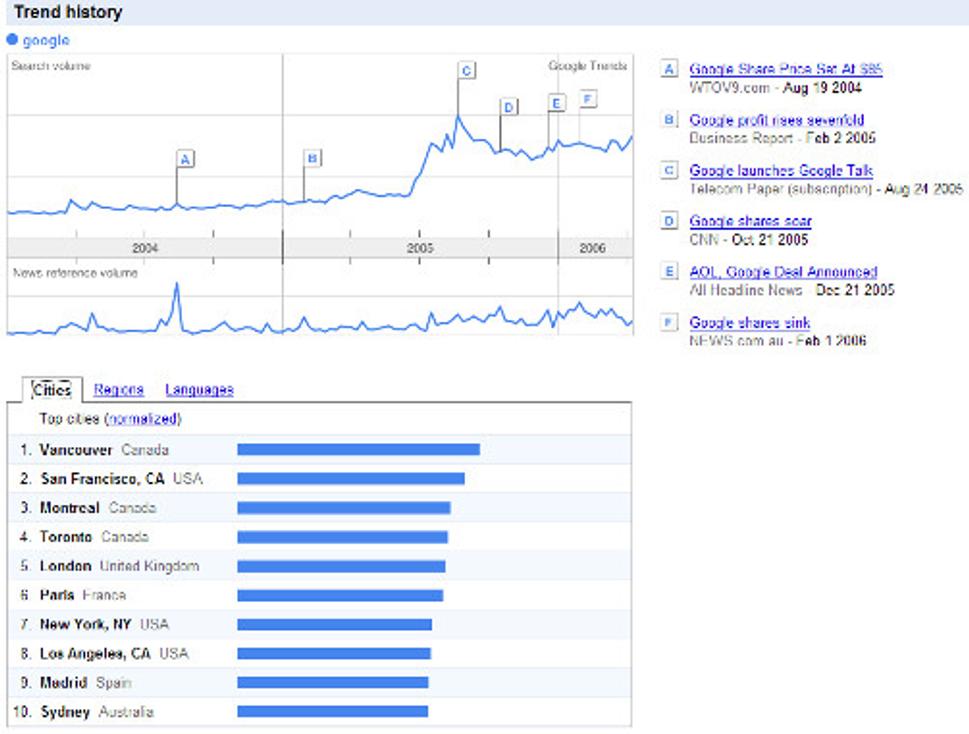The width and height of the screenshot is (969, 734).
Task: Click the CNN source line dated Oct 21 2005
Action: (748, 239)
